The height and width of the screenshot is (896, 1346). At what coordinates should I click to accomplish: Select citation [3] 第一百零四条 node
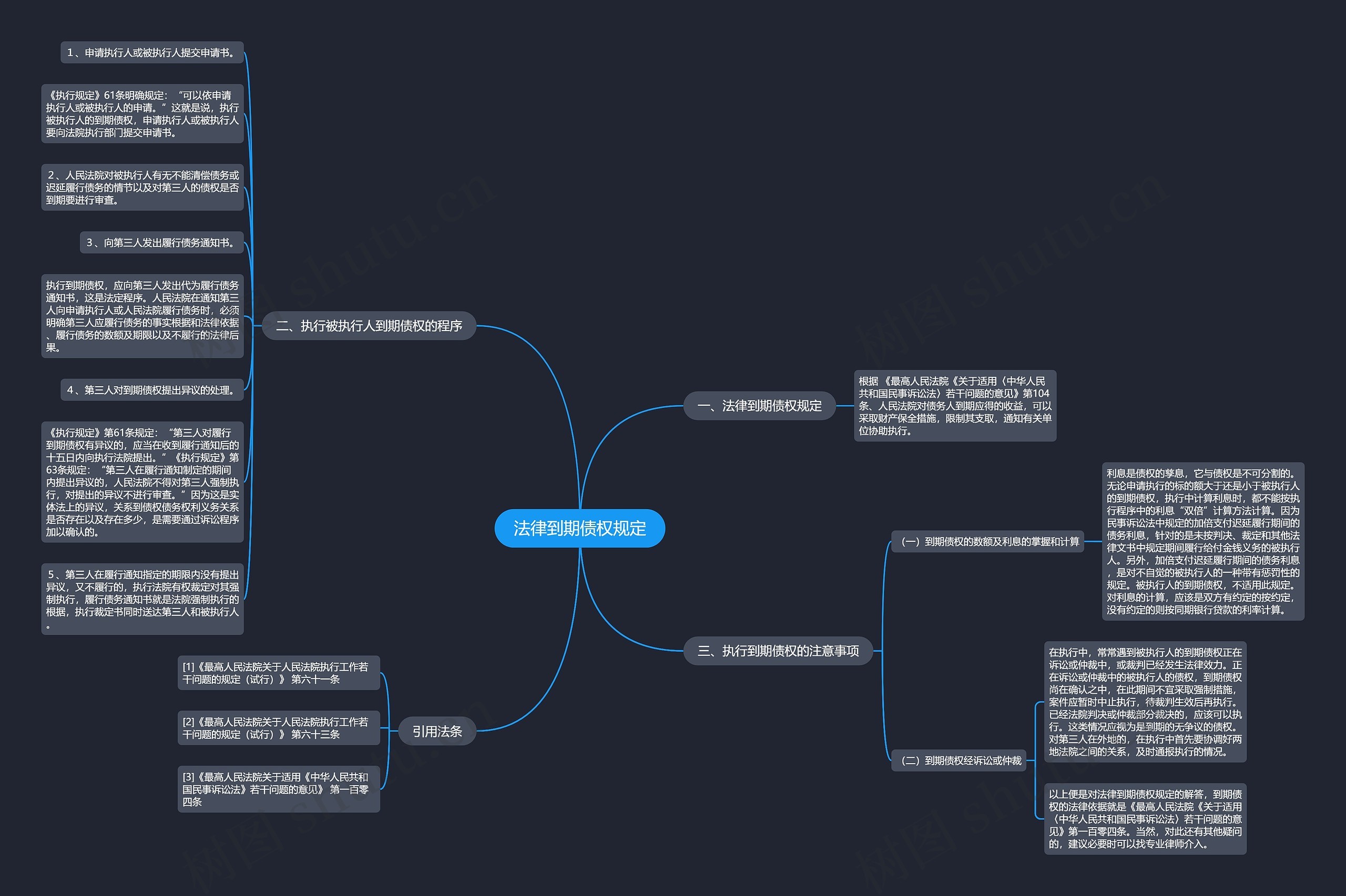tap(278, 789)
